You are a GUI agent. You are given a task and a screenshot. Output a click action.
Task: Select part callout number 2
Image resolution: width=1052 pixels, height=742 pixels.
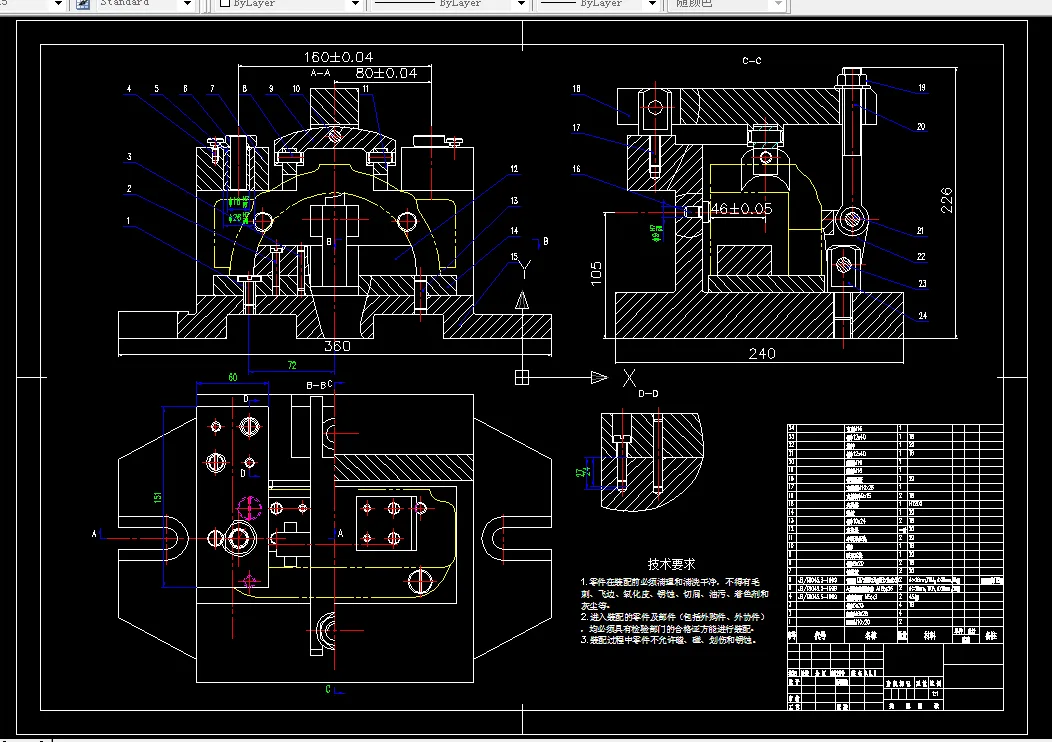point(129,189)
